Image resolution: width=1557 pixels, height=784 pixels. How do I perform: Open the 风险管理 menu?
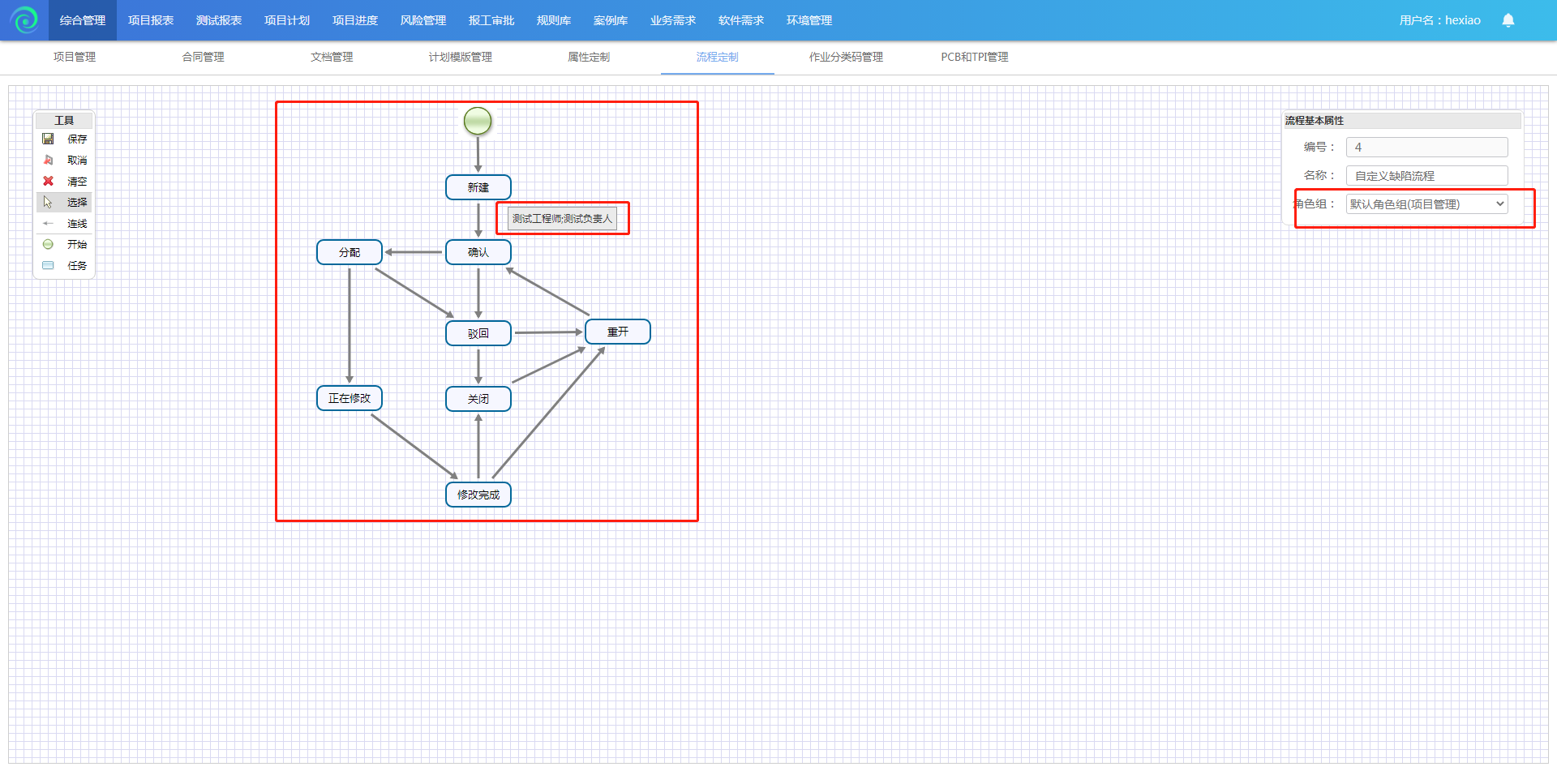pos(423,20)
